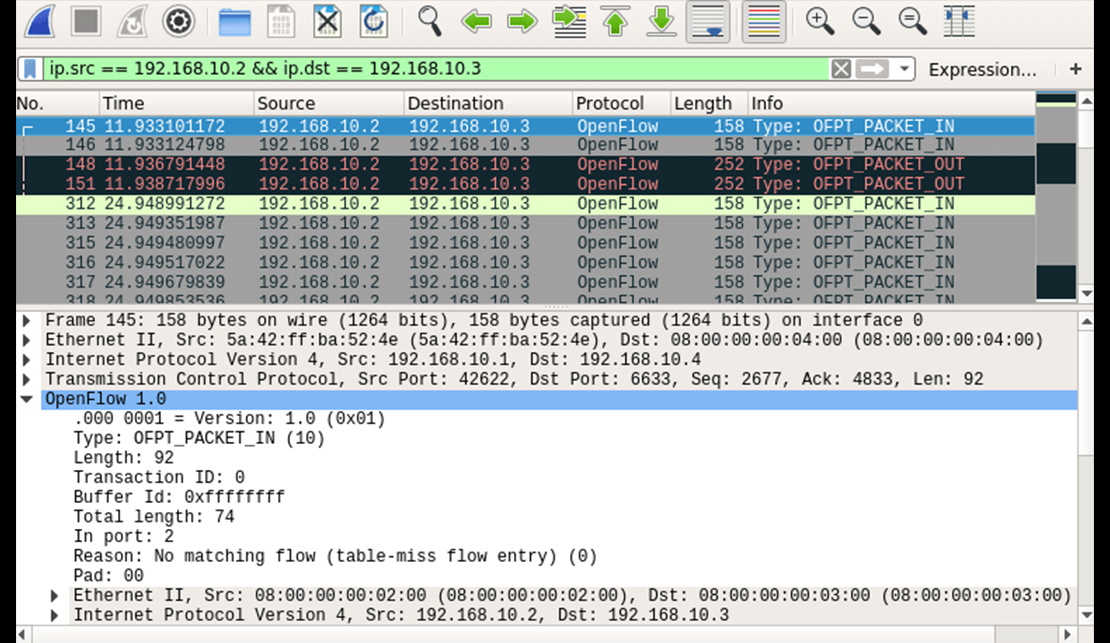Toggle auto-scroll during live capture

708,21
